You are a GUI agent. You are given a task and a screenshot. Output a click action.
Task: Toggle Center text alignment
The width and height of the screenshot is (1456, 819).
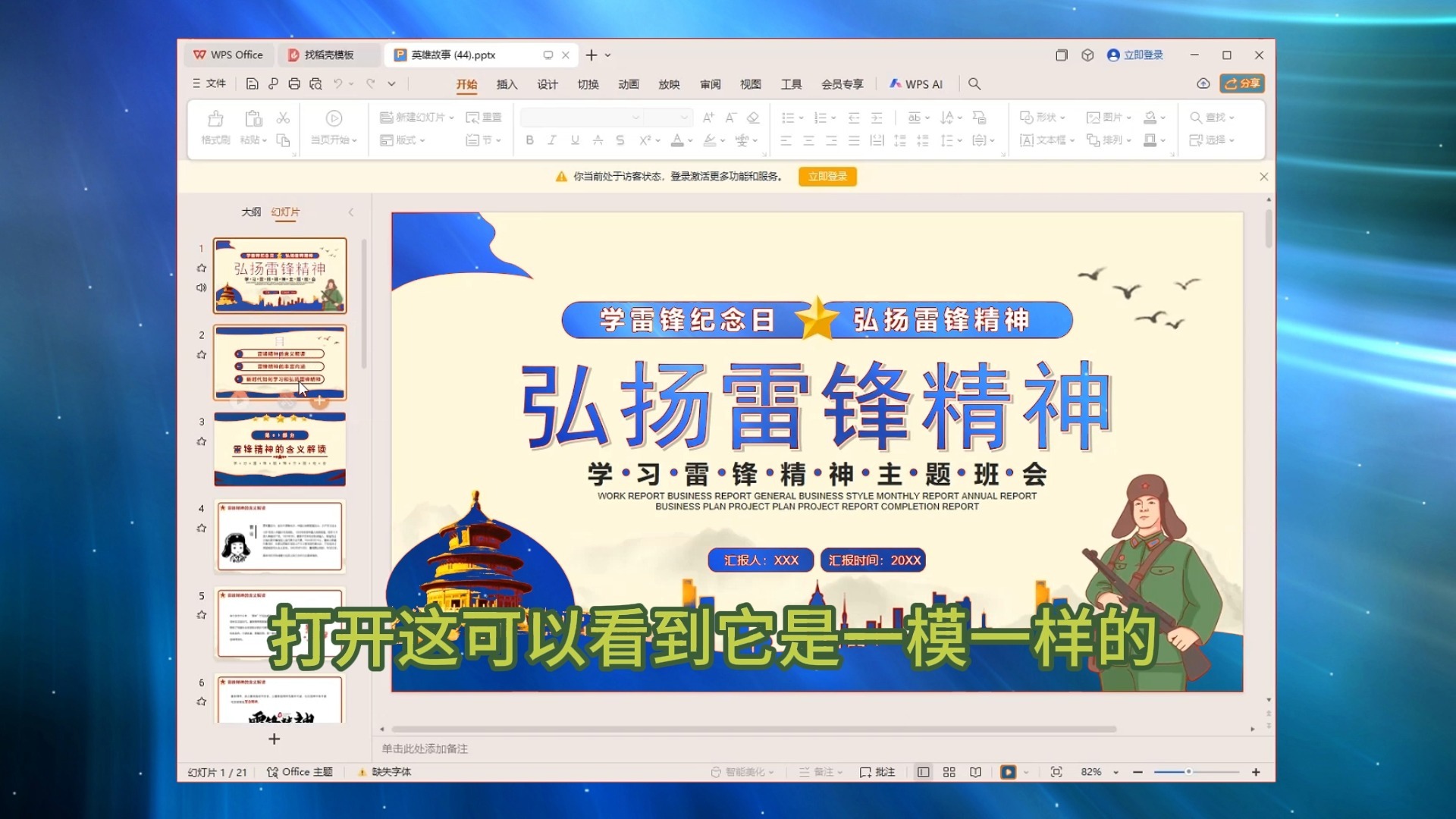[808, 140]
